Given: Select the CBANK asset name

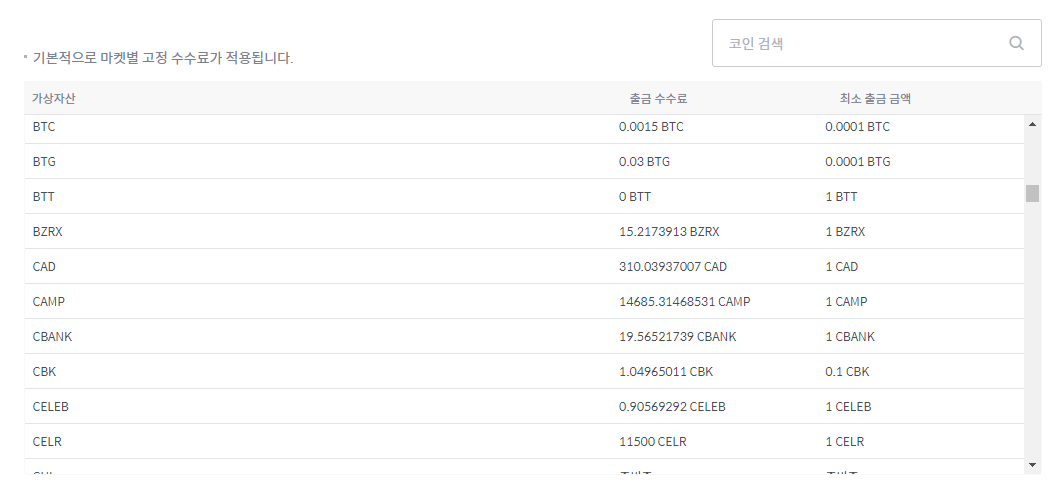Looking at the screenshot, I should coord(52,337).
